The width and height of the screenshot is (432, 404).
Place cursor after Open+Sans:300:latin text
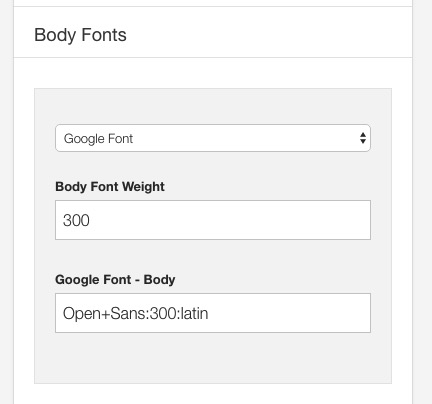[x=209, y=314]
